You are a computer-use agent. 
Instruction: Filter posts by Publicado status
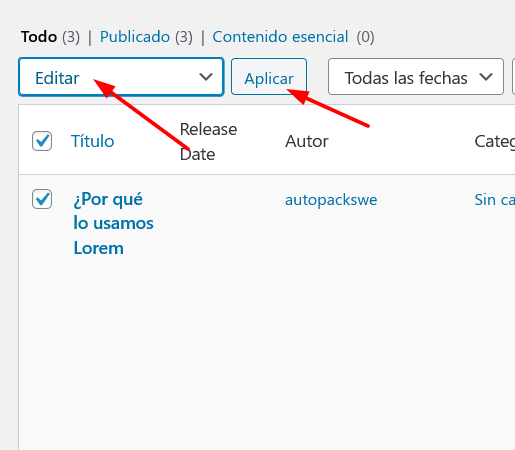coord(135,37)
